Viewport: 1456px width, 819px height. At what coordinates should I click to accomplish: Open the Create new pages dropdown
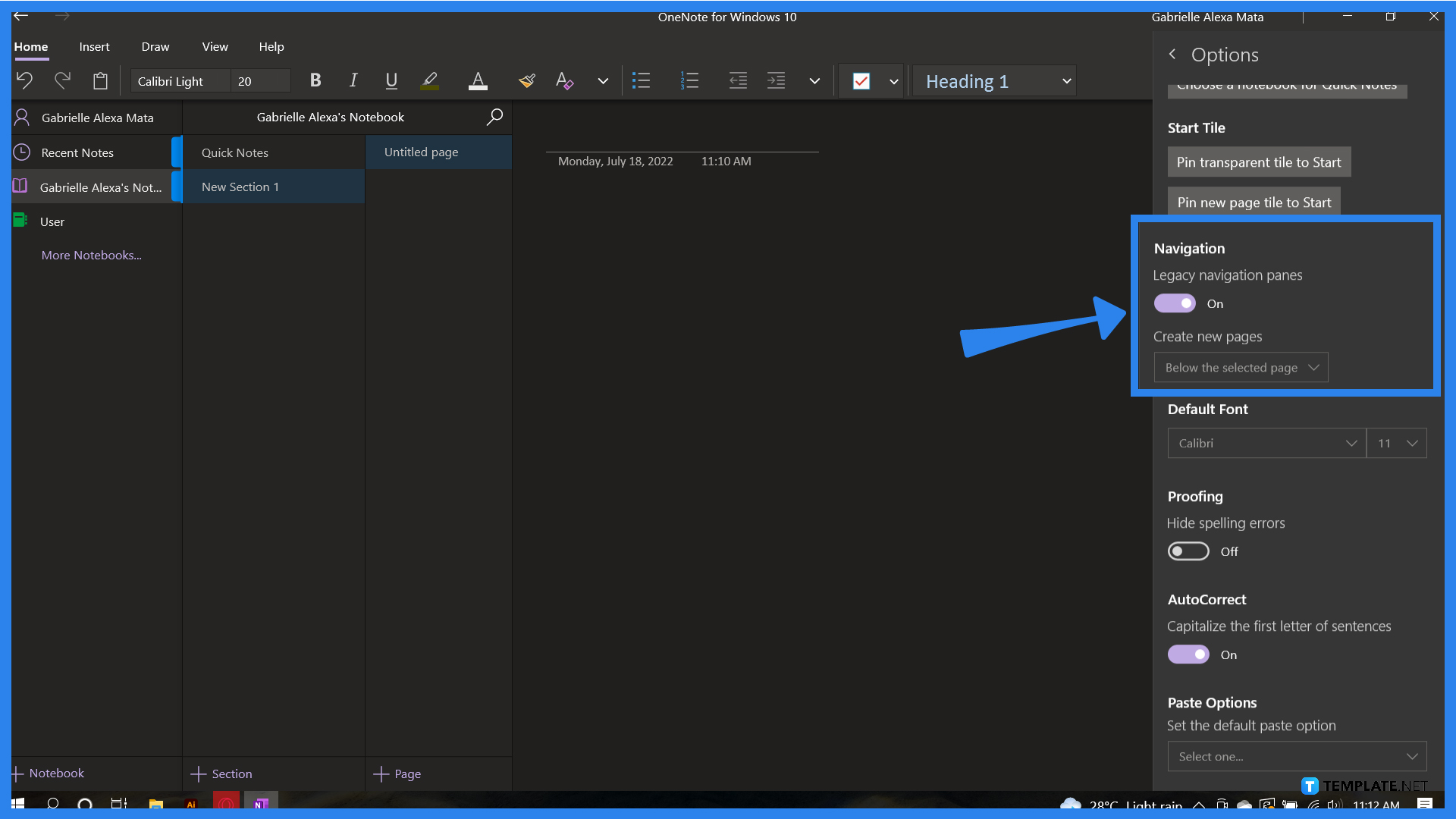pos(1240,367)
